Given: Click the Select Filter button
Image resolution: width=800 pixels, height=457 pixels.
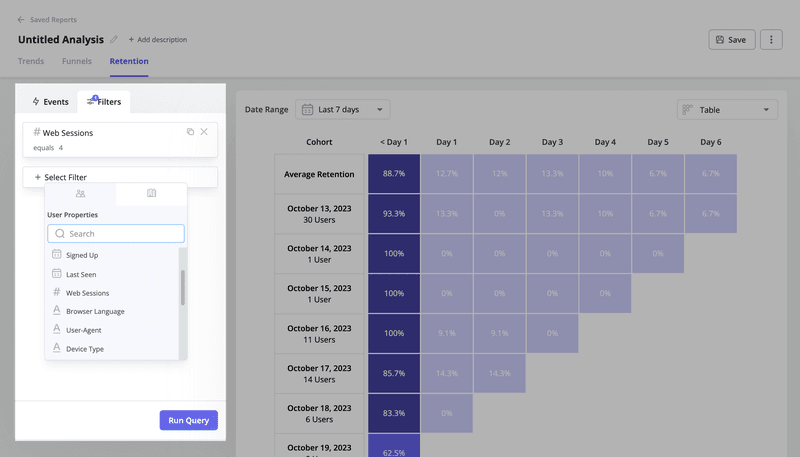Looking at the screenshot, I should 120,177.
